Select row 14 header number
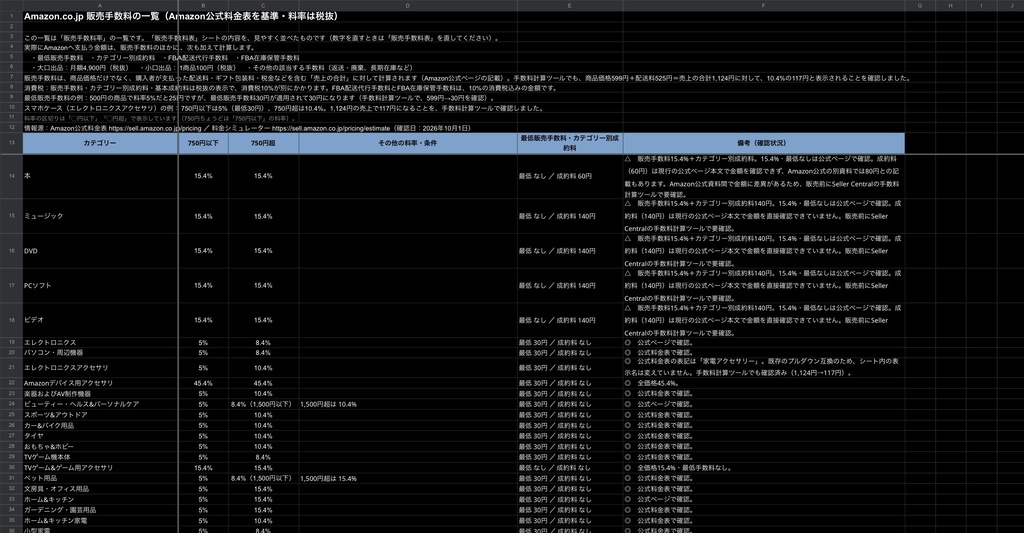Screen dimensions: 1024x533 (11, 176)
